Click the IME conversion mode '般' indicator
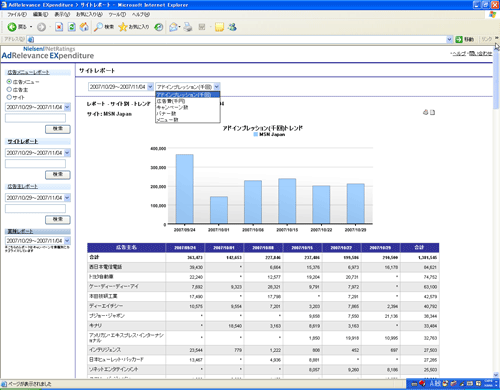The width and height of the screenshot is (500, 390). point(438,383)
